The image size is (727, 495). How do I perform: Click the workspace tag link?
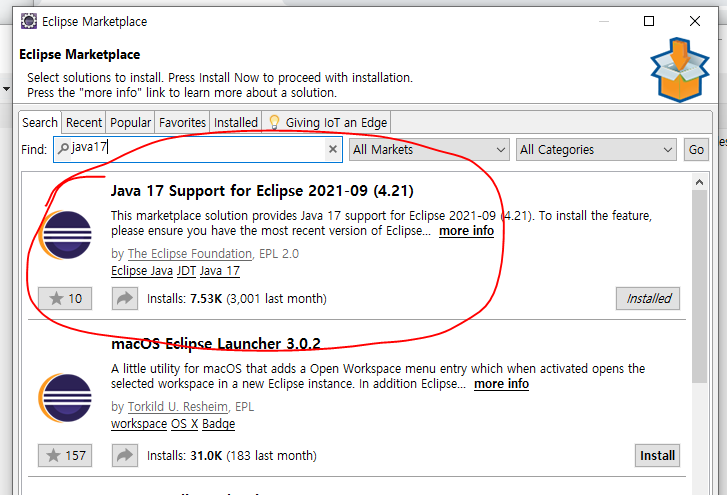click(x=139, y=424)
